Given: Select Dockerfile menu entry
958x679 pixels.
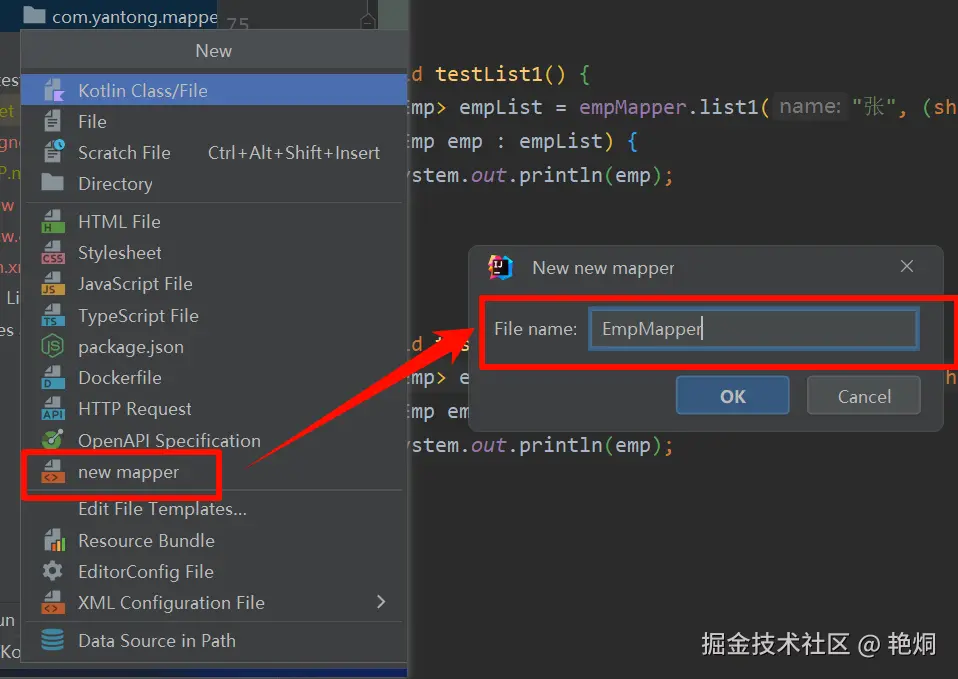Looking at the screenshot, I should pyautogui.click(x=214, y=378).
